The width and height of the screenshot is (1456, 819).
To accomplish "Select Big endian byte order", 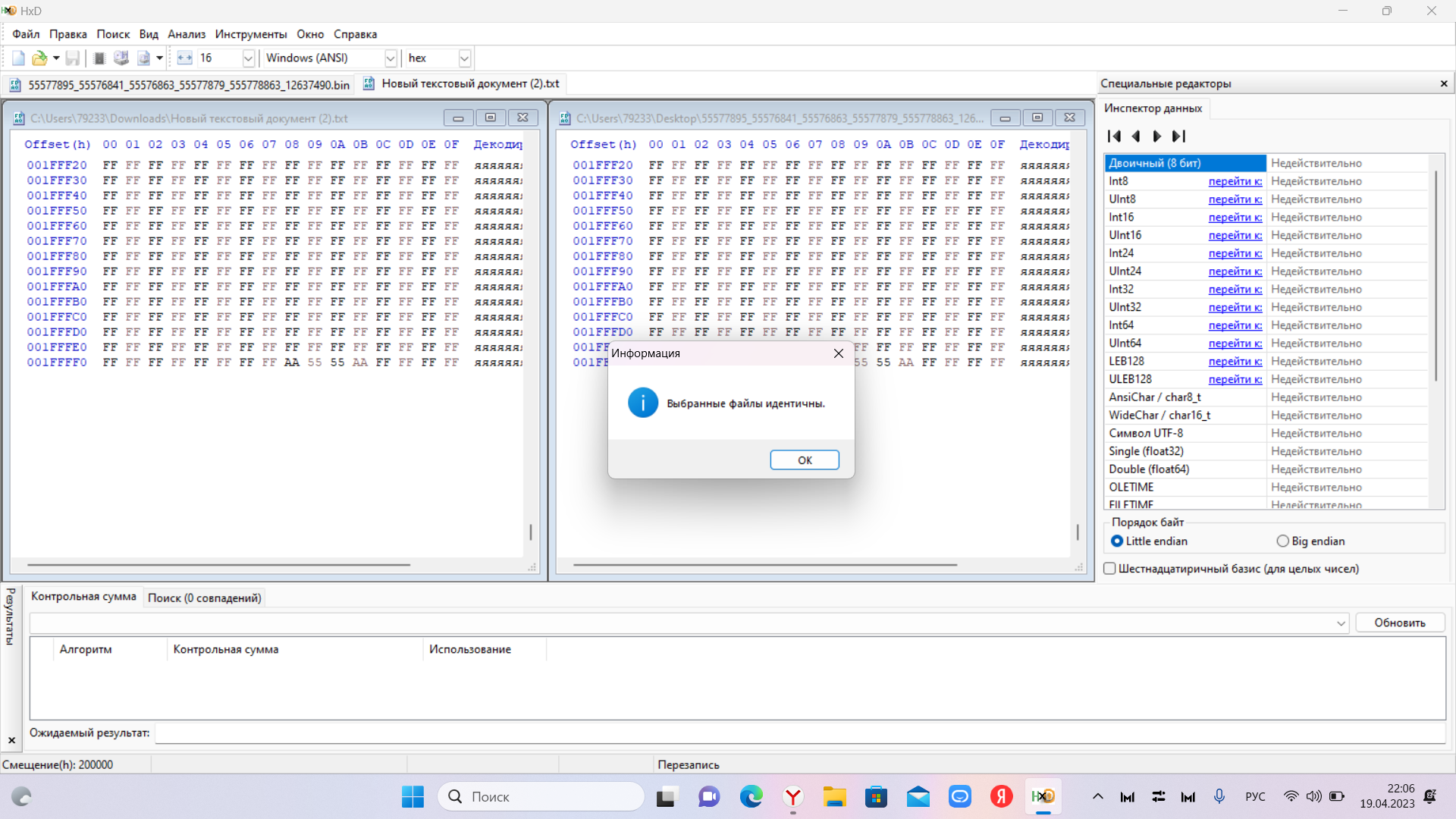I will pos(1283,541).
